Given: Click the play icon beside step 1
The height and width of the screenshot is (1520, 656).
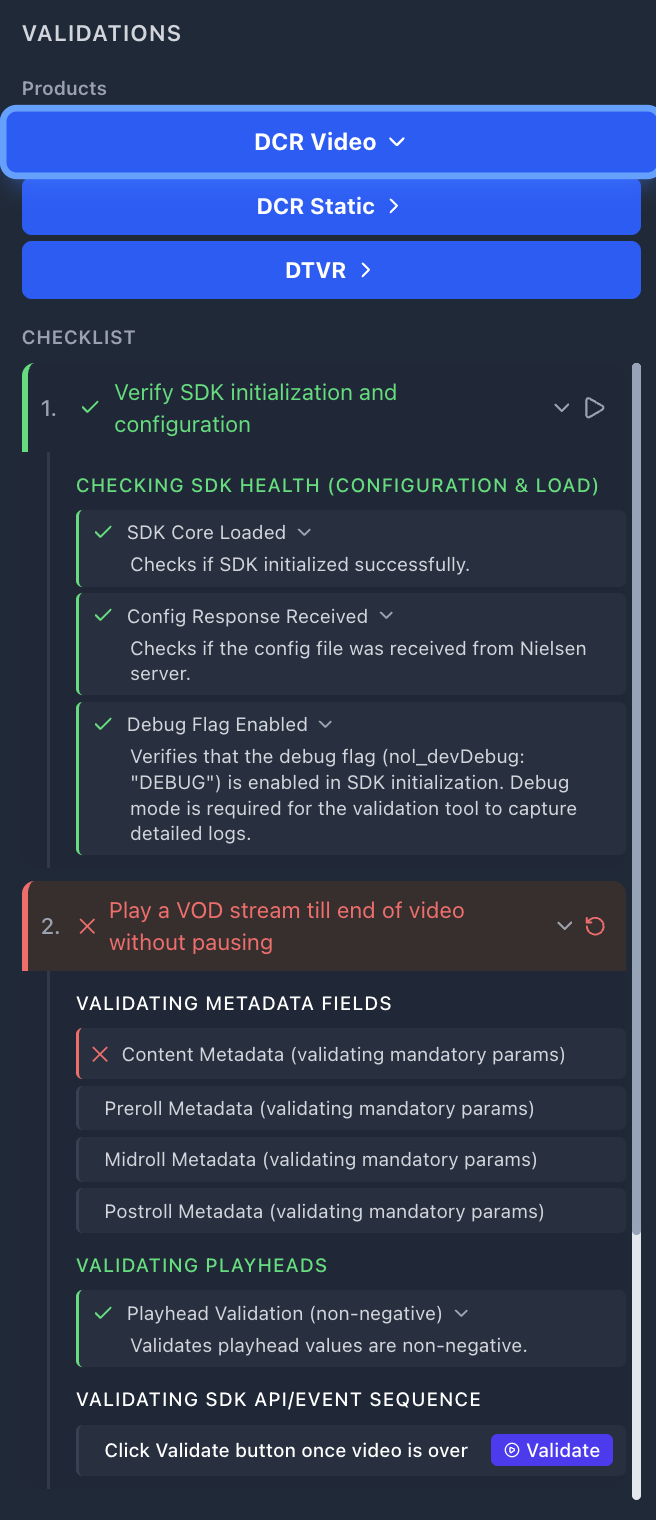Looking at the screenshot, I should click(594, 407).
